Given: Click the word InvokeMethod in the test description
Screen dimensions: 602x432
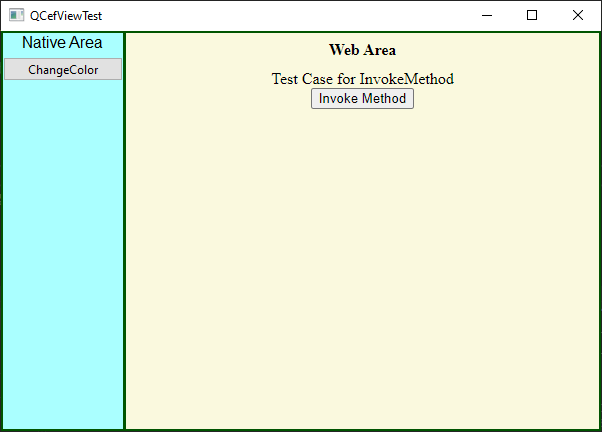Looking at the screenshot, I should pos(407,79).
